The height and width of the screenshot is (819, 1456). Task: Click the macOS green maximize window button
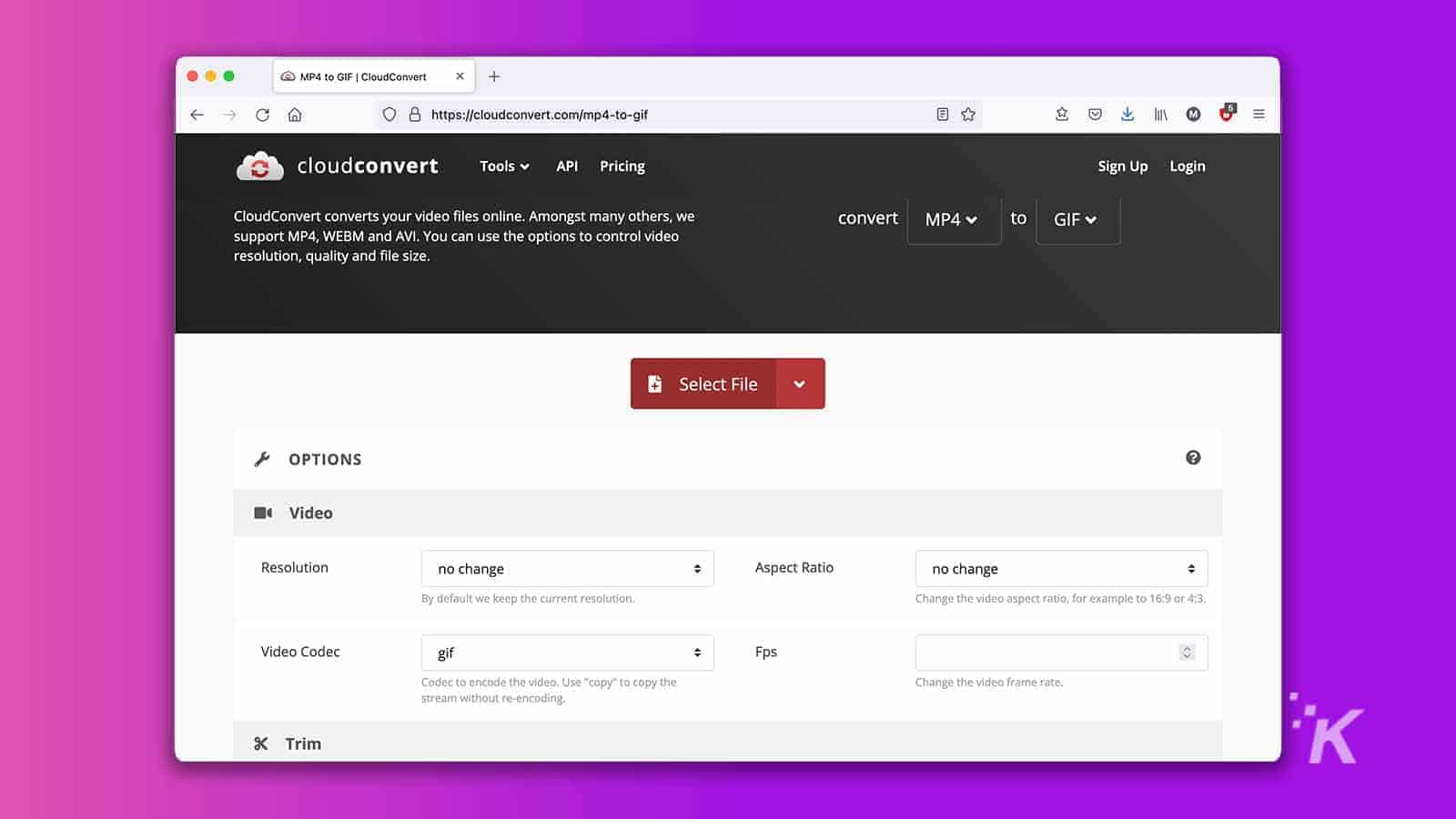coord(229,76)
